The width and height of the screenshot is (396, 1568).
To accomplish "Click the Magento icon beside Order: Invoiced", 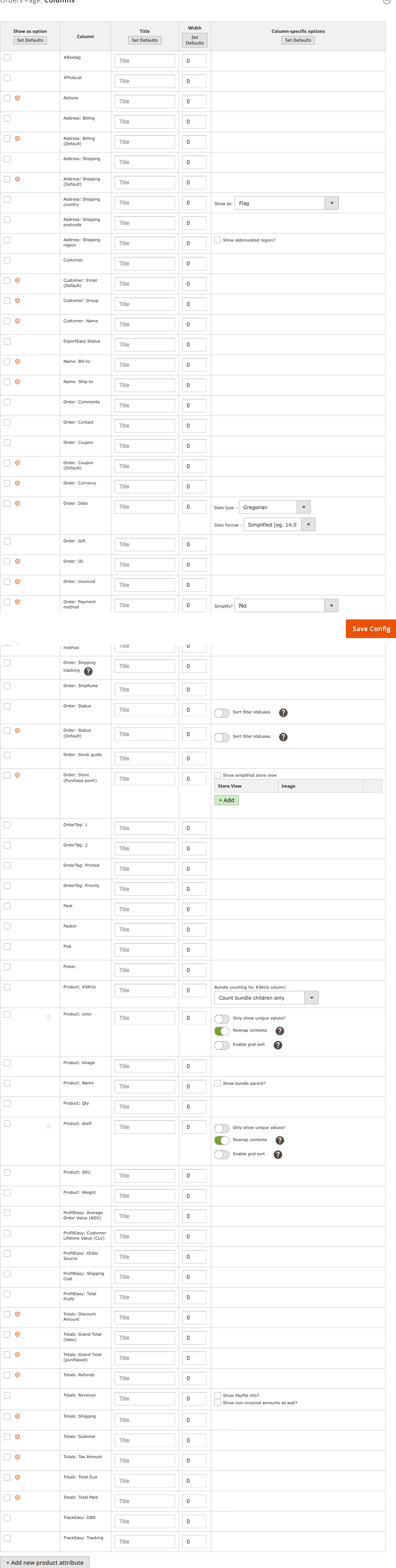I will pyautogui.click(x=18, y=581).
